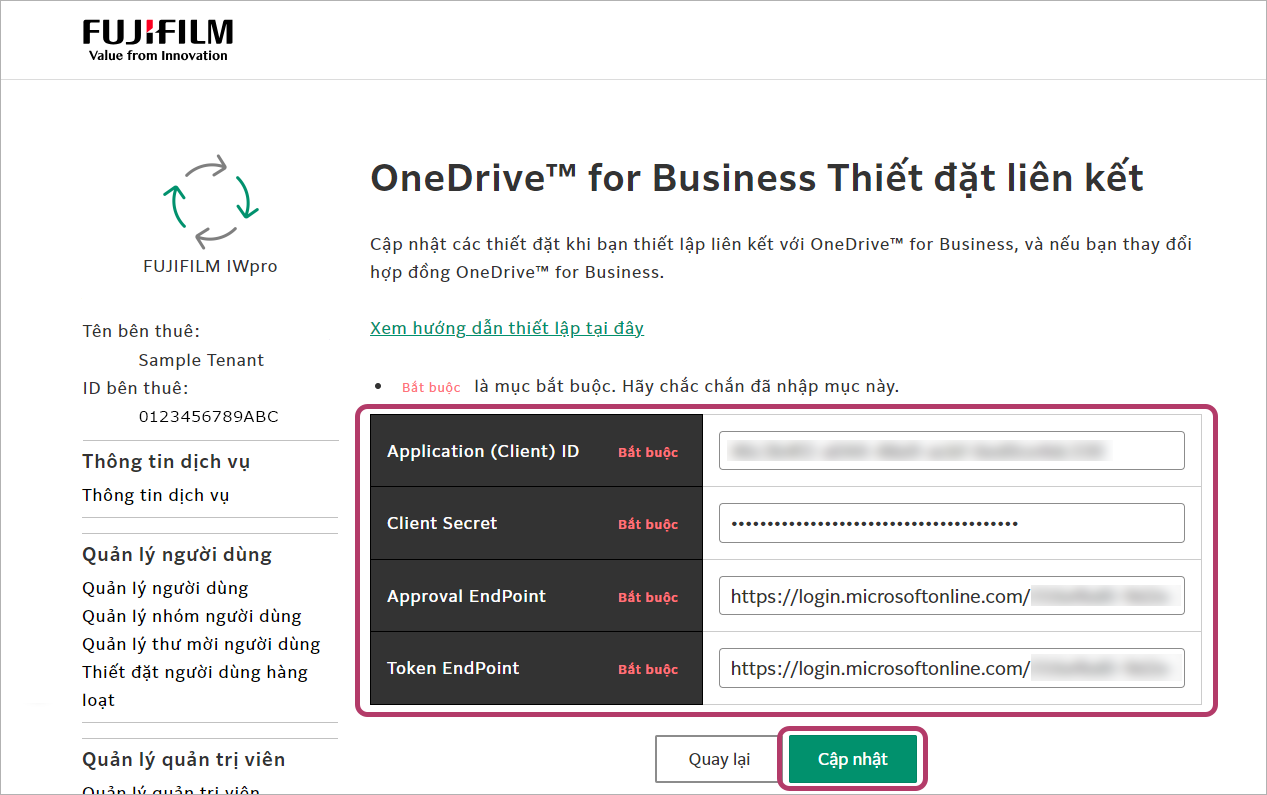This screenshot has height=795, width=1267.
Task: Open 'Quản lý người dùng' user management link
Action: click(x=165, y=588)
